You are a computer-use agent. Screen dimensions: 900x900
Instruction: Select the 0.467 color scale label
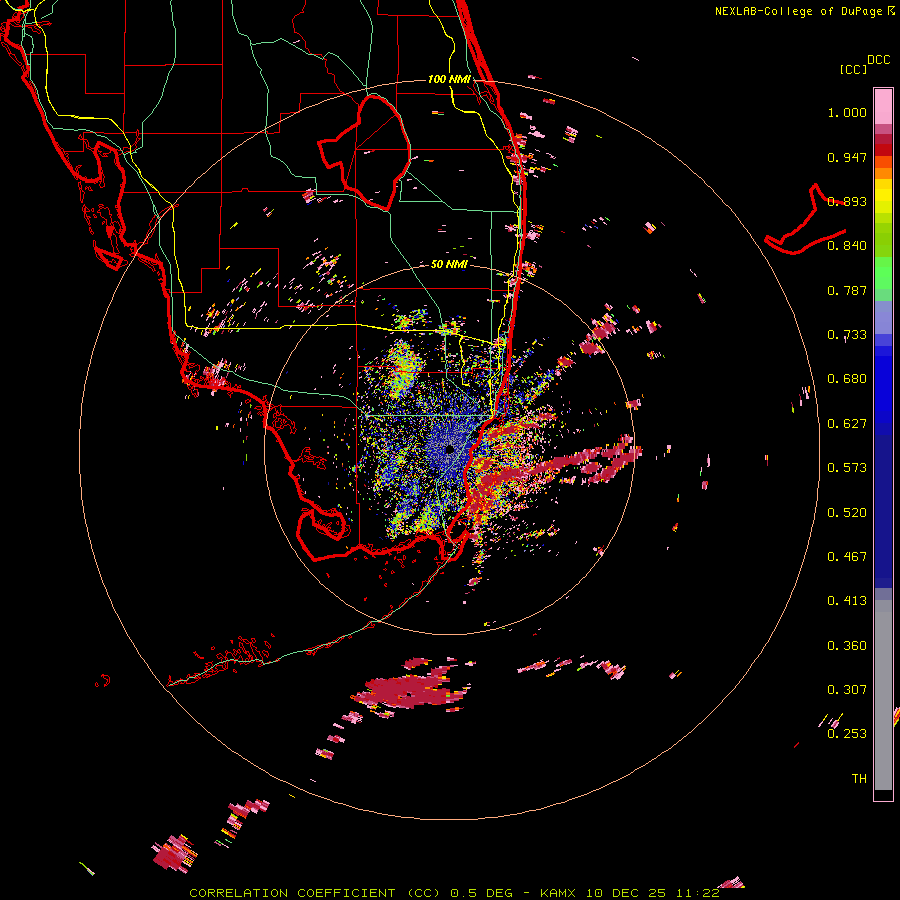(847, 557)
